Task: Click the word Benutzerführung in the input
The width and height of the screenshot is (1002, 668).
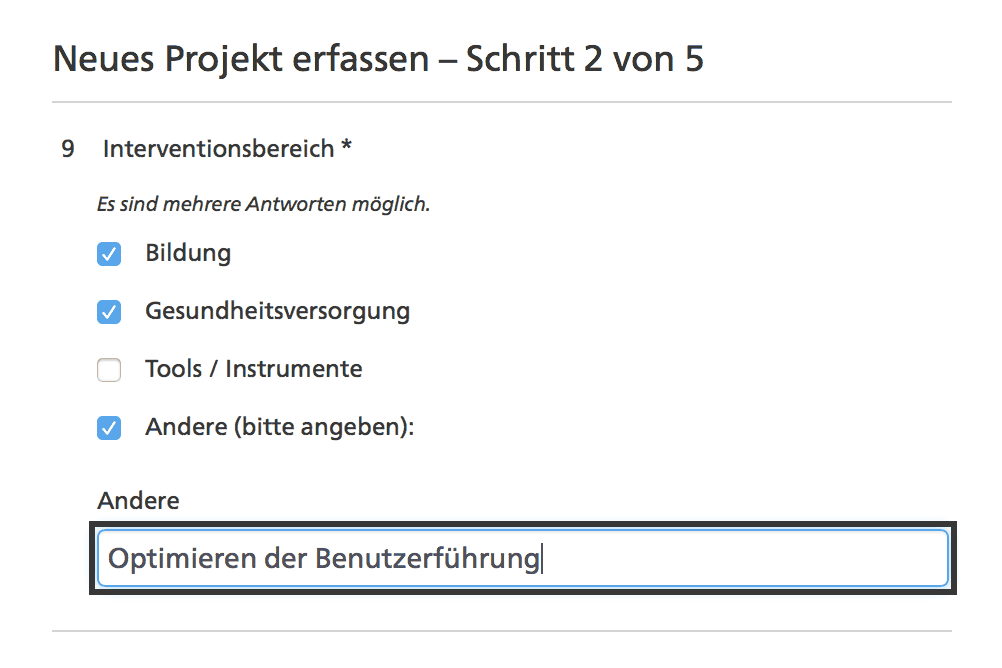Action: (427, 558)
